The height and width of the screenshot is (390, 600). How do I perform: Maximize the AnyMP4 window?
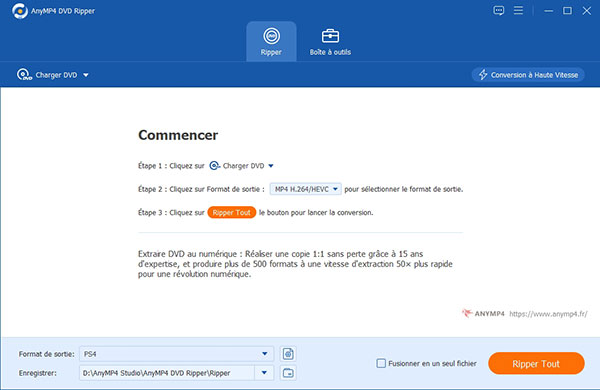567,11
